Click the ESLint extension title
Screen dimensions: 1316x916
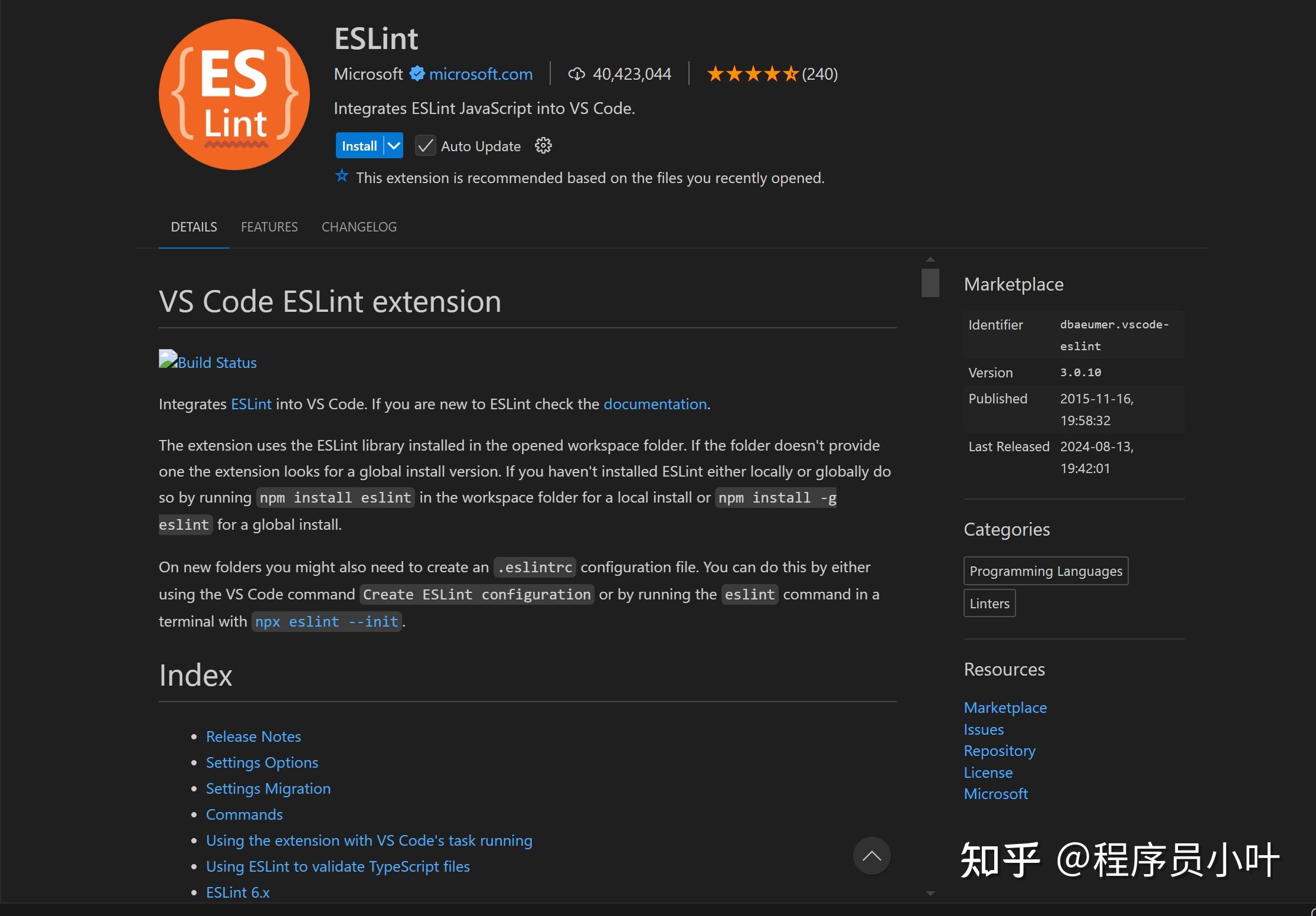pos(376,39)
